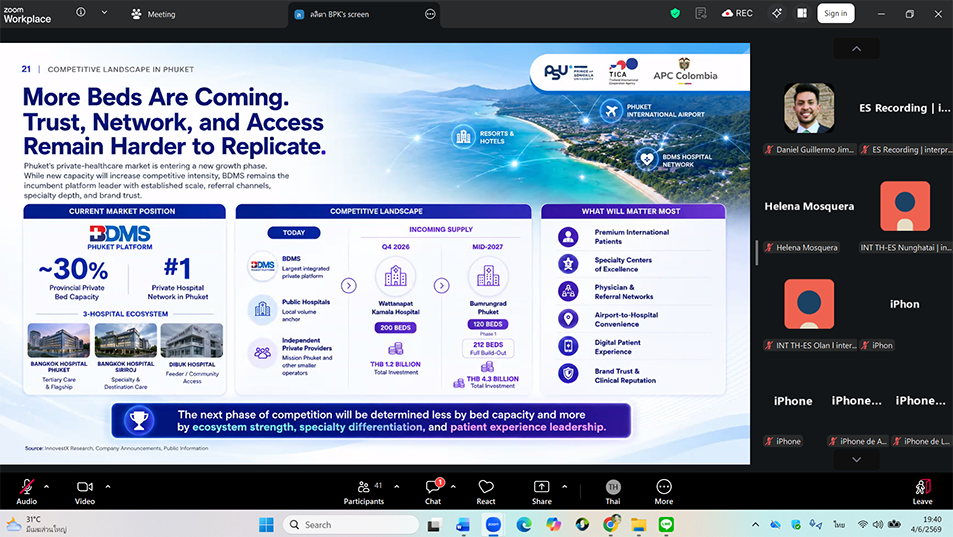
Task: Open the Zoom app taskbar icon
Action: coord(493,525)
